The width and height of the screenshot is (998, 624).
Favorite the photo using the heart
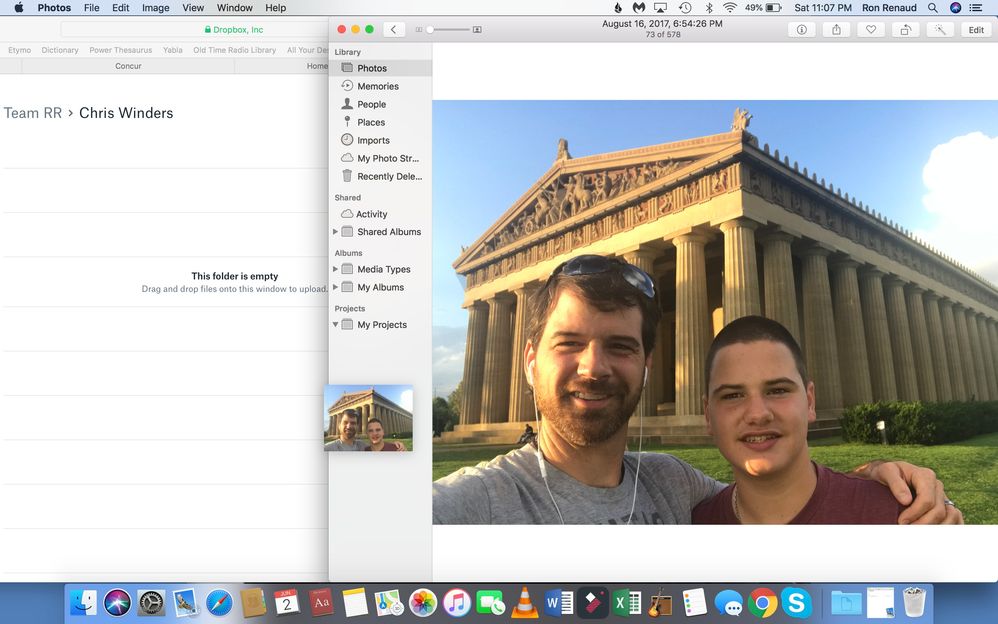pos(871,29)
